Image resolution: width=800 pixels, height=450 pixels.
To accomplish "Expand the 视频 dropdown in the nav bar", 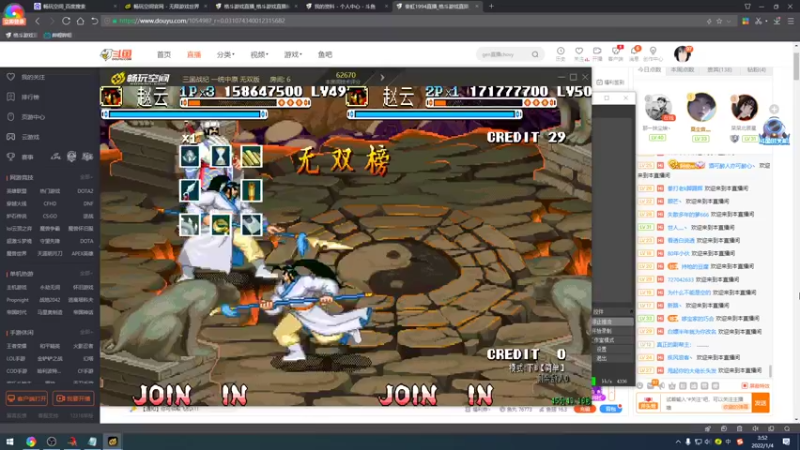I will 259,55.
